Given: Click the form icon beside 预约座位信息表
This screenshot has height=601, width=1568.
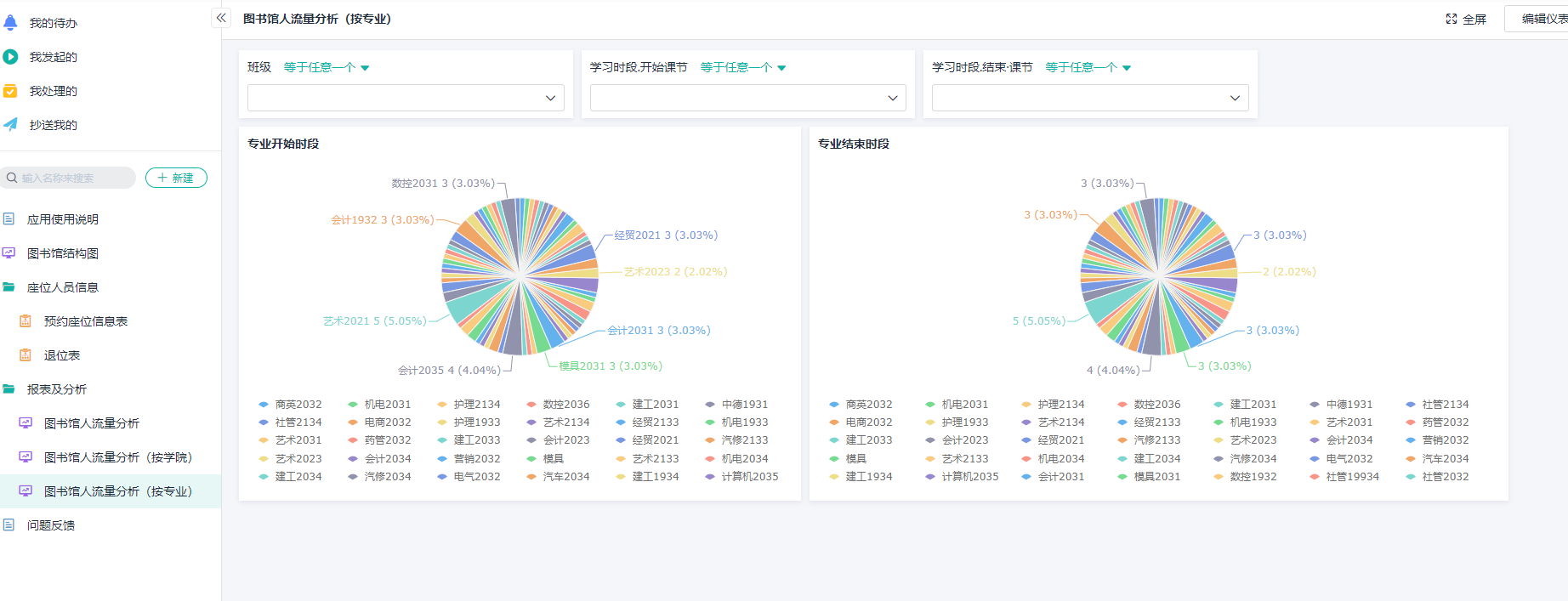Looking at the screenshot, I should (x=26, y=321).
